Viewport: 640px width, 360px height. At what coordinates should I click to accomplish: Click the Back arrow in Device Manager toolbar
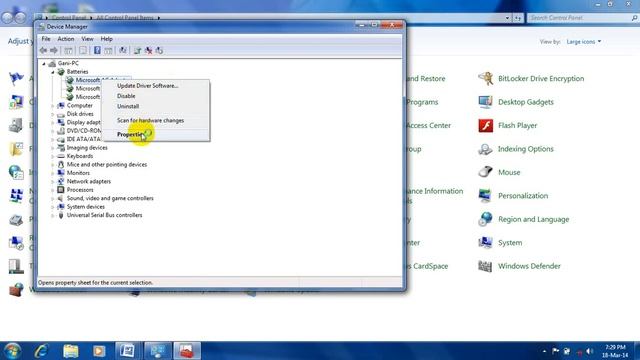[x=43, y=50]
